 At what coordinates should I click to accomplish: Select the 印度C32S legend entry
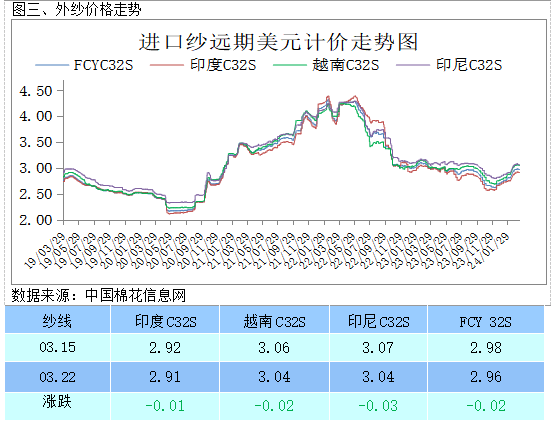[203, 65]
